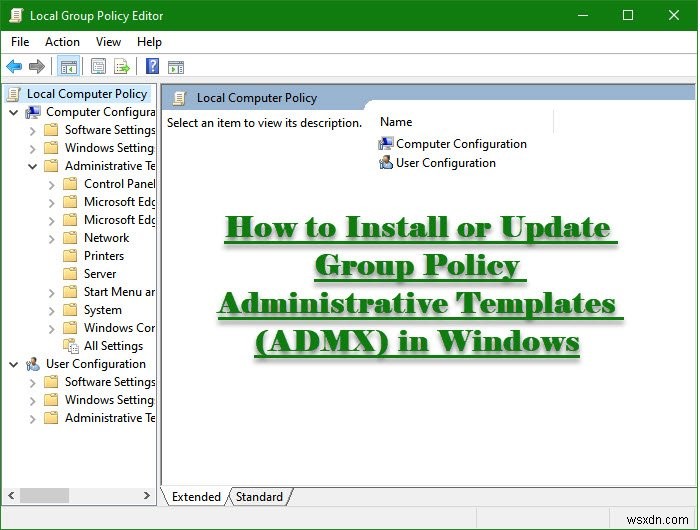Image resolution: width=700 pixels, height=530 pixels.
Task: Open the Help menu
Action: click(x=150, y=42)
